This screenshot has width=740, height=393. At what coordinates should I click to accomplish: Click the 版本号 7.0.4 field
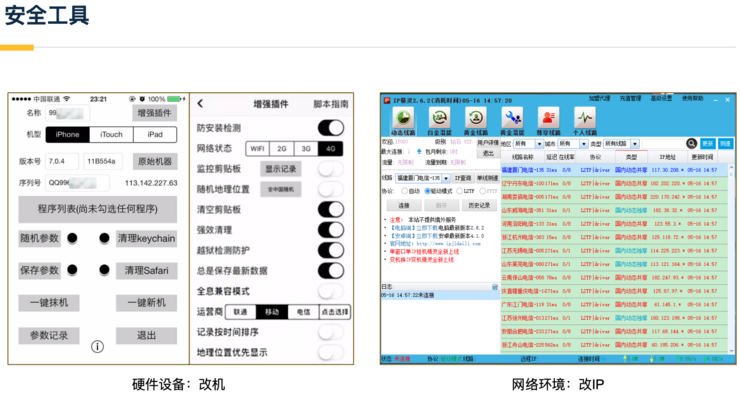tap(62, 161)
